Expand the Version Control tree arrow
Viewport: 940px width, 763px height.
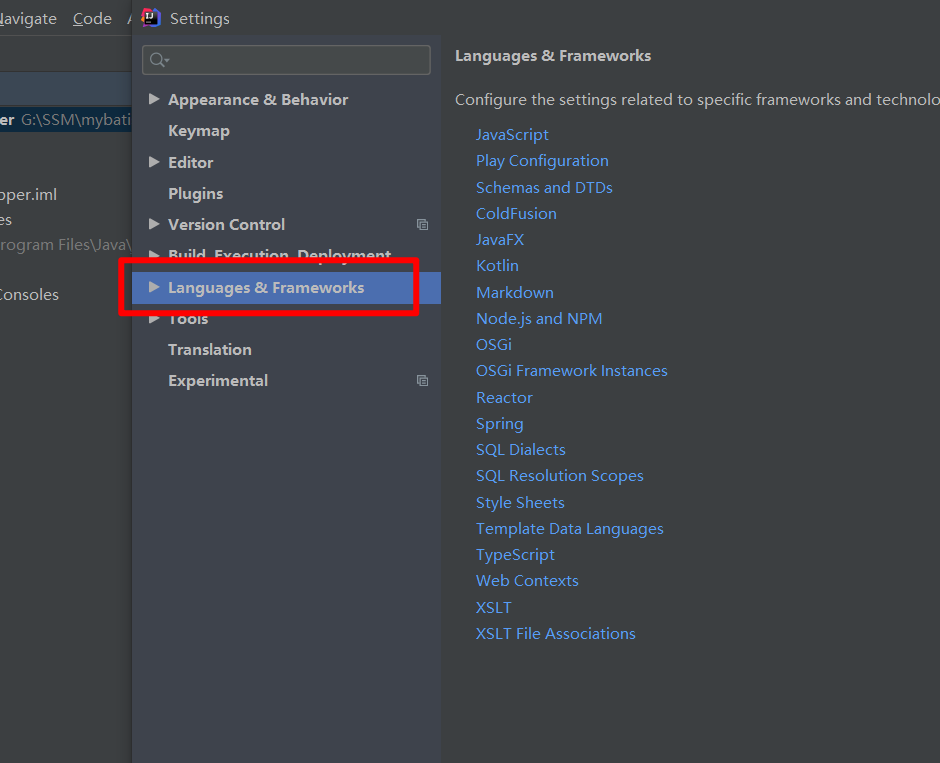[153, 224]
